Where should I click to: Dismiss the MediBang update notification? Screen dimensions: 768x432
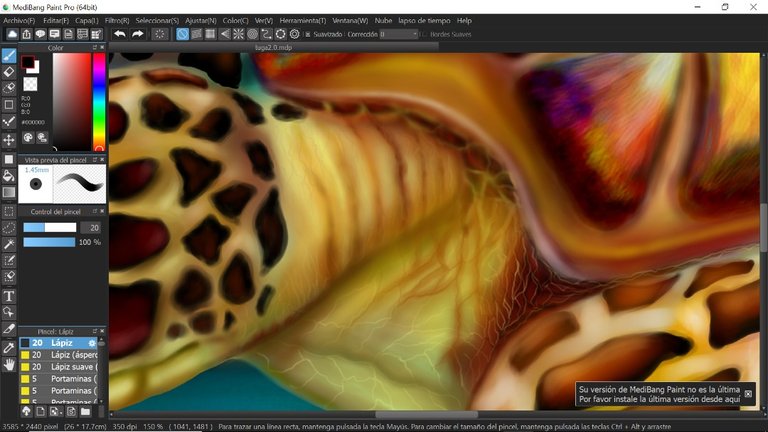(748, 394)
